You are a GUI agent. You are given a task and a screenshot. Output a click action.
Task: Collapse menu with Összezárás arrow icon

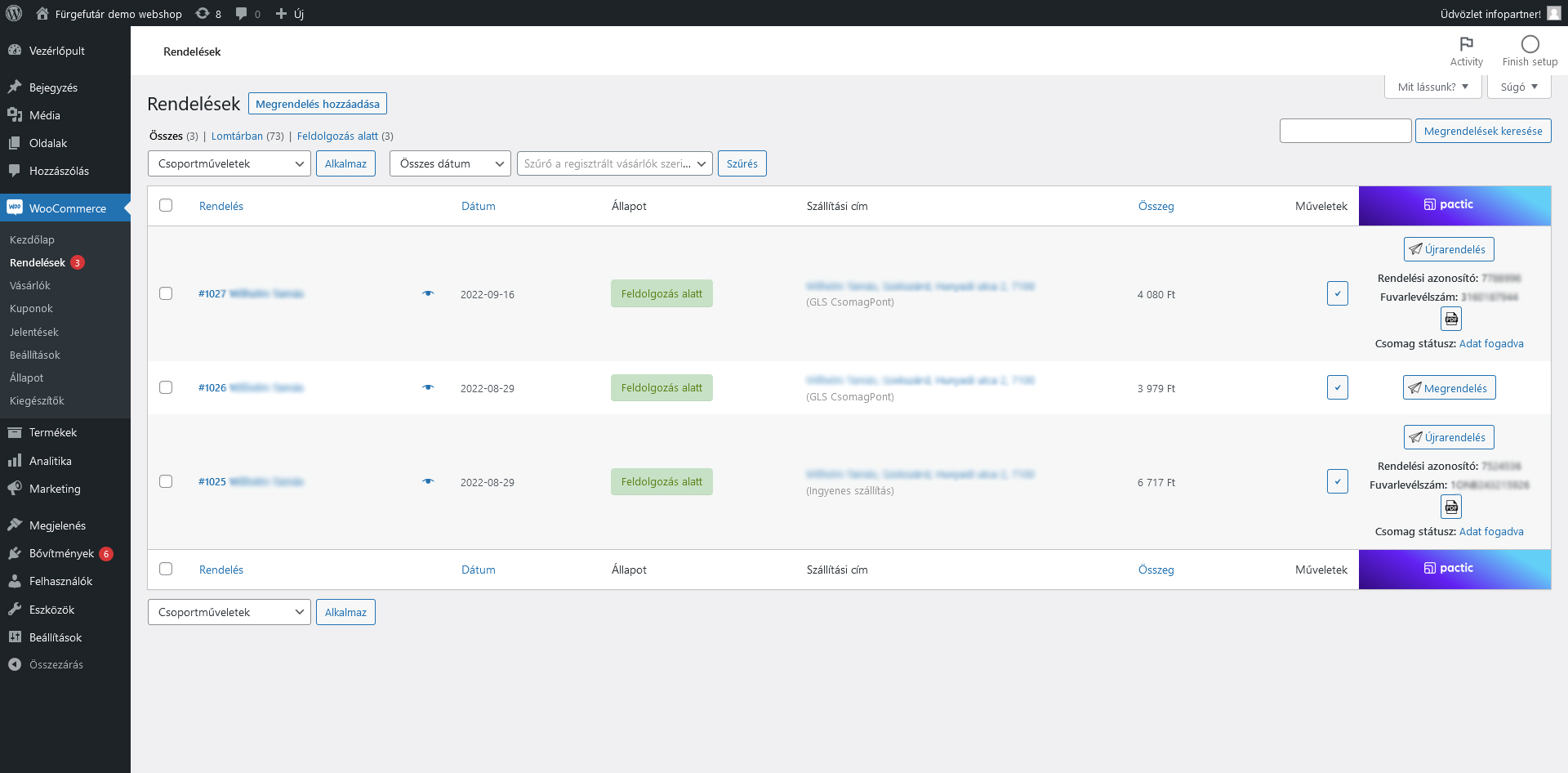[15, 664]
